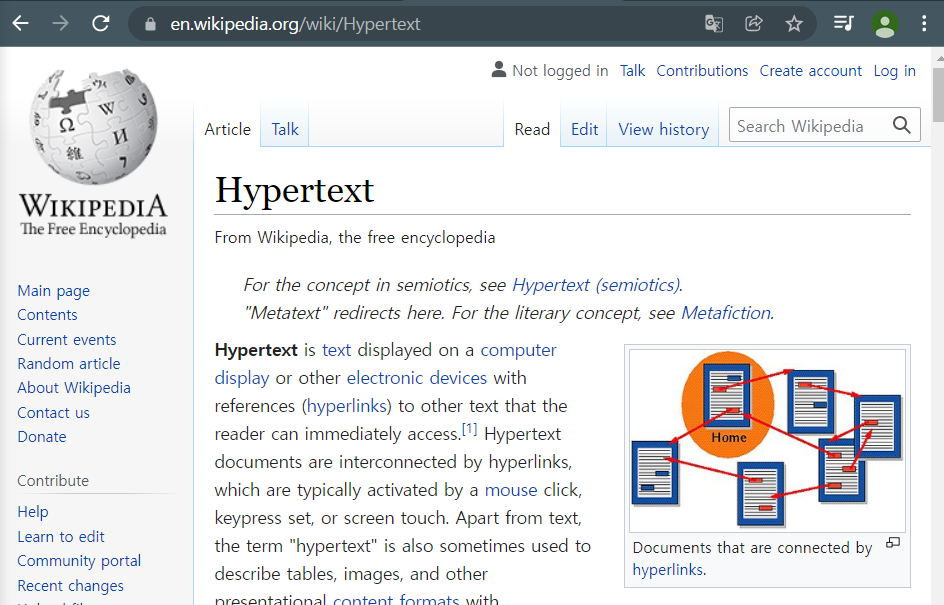Click the Contact us sidebar link
Viewport: 944px width, 605px height.
click(54, 412)
